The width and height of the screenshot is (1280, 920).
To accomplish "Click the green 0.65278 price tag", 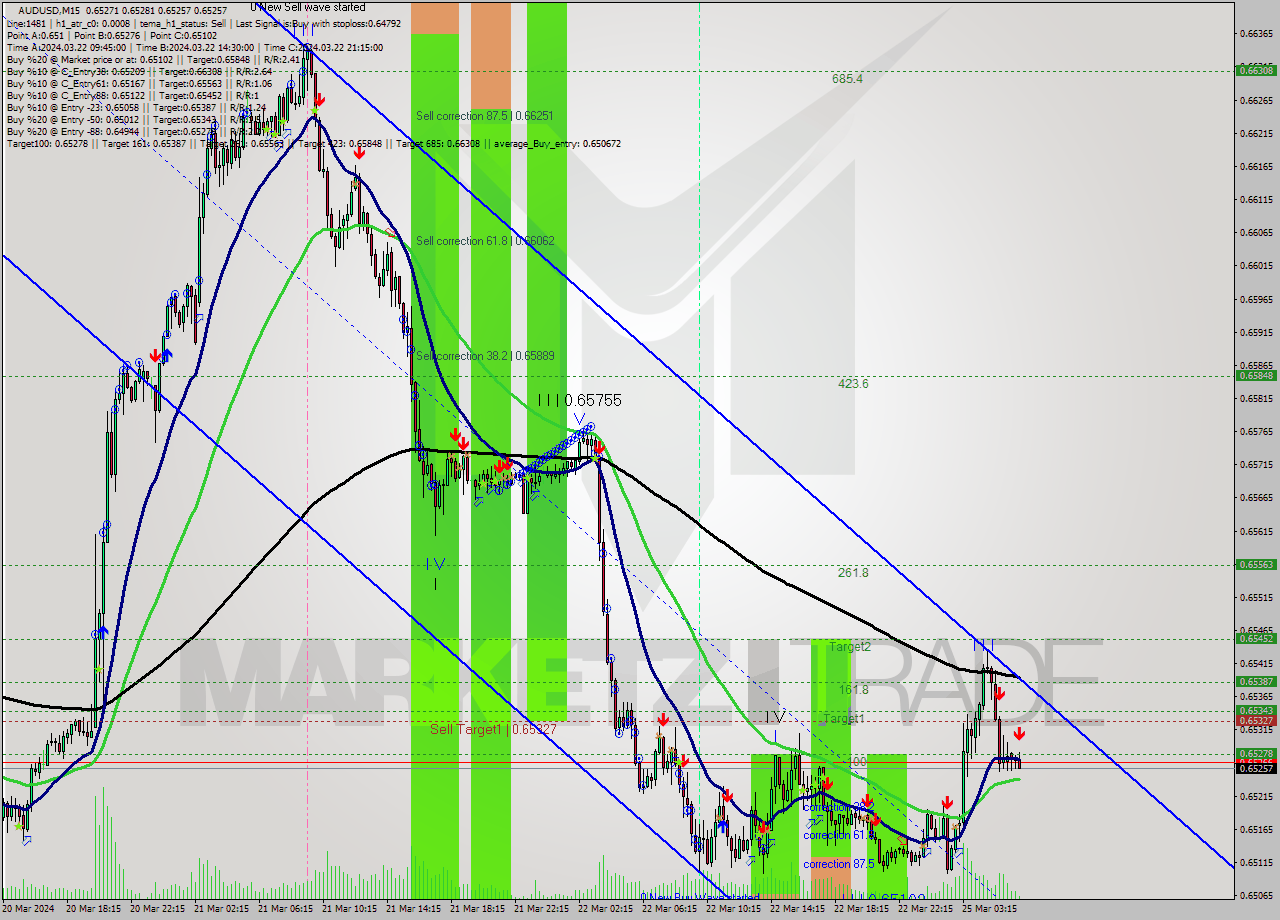I will [x=1256, y=754].
